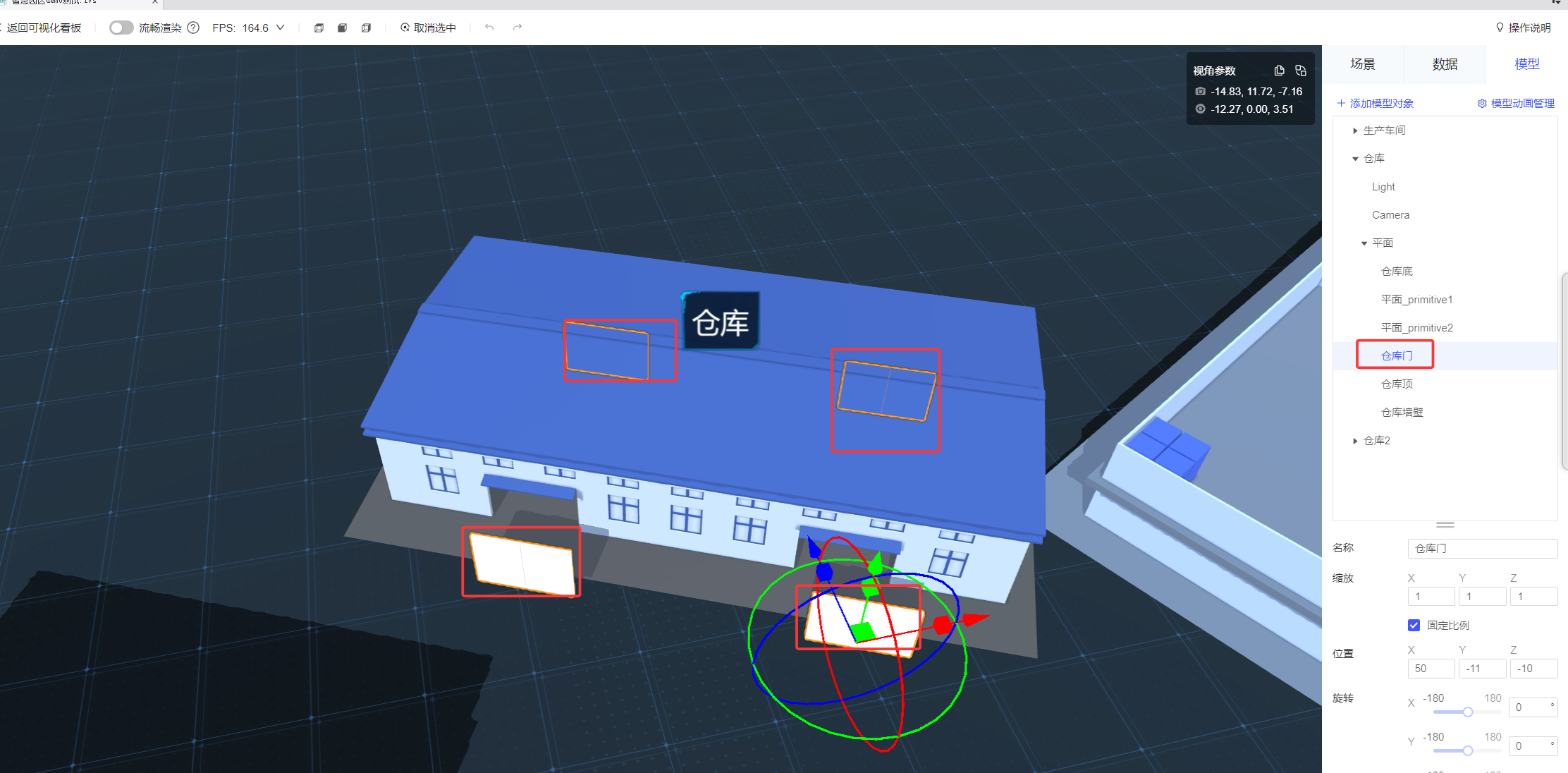Click the rotation X slider handle
The image size is (1568, 773).
click(x=1467, y=712)
